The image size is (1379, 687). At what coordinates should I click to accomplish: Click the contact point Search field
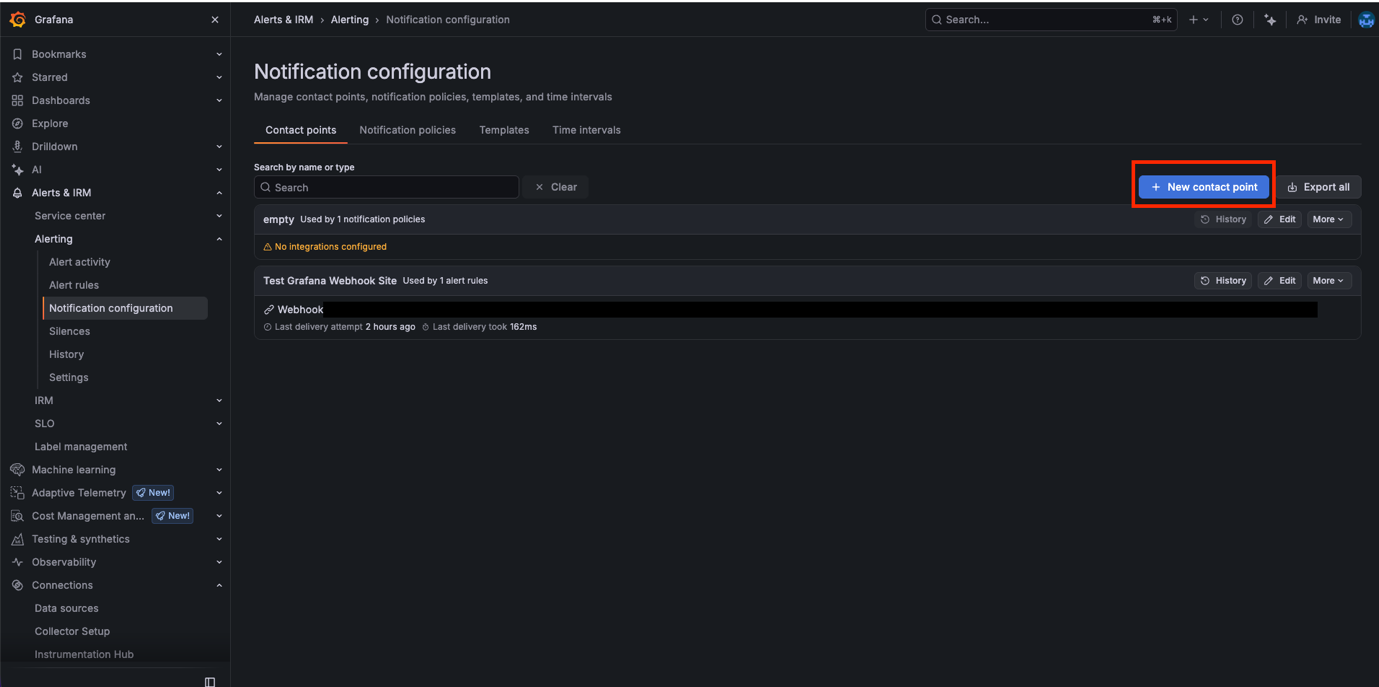pyautogui.click(x=386, y=187)
